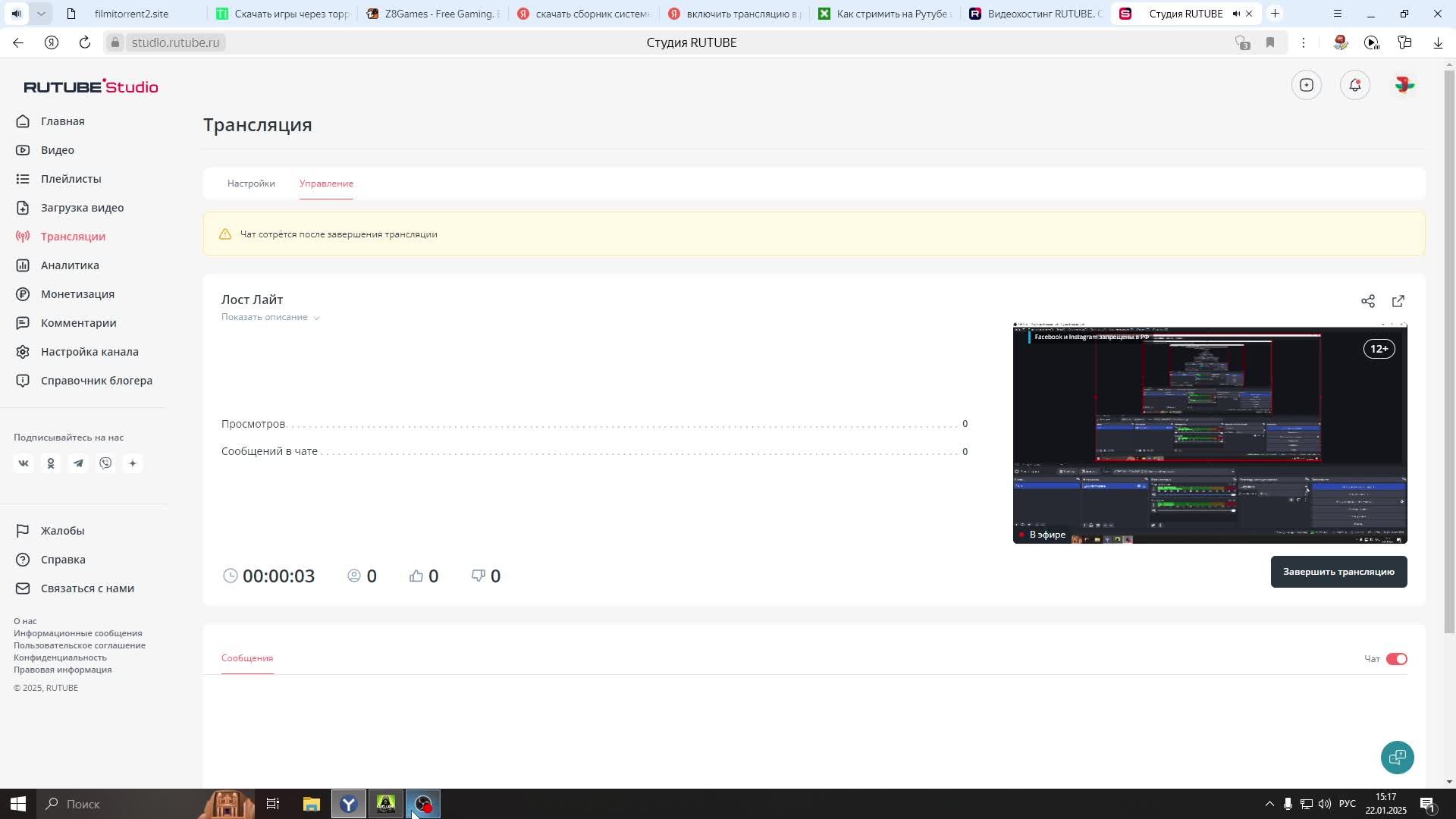Click the live stream preview thumbnail
Image resolution: width=1456 pixels, height=819 pixels.
click(x=1210, y=432)
